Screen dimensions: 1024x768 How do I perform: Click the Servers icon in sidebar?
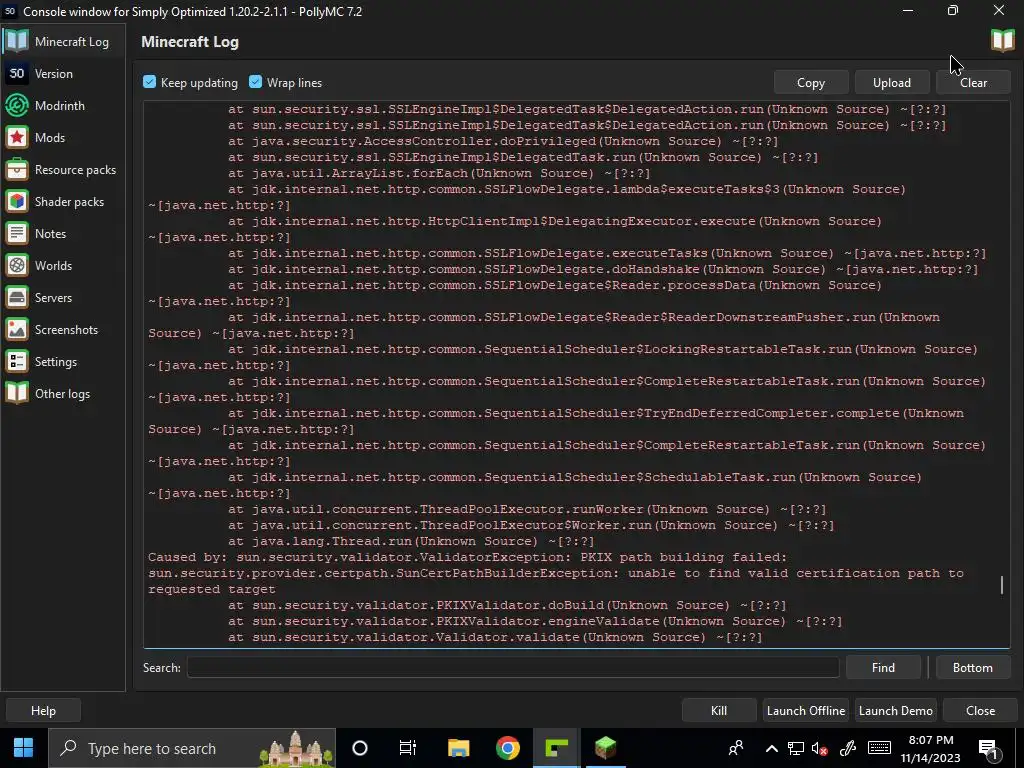click(x=17, y=297)
